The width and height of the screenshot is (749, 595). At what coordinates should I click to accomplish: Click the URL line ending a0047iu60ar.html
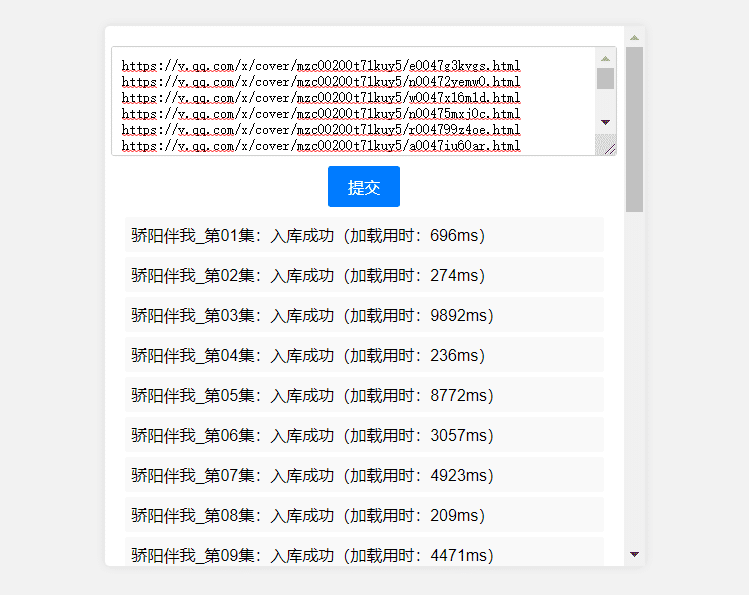click(321, 146)
